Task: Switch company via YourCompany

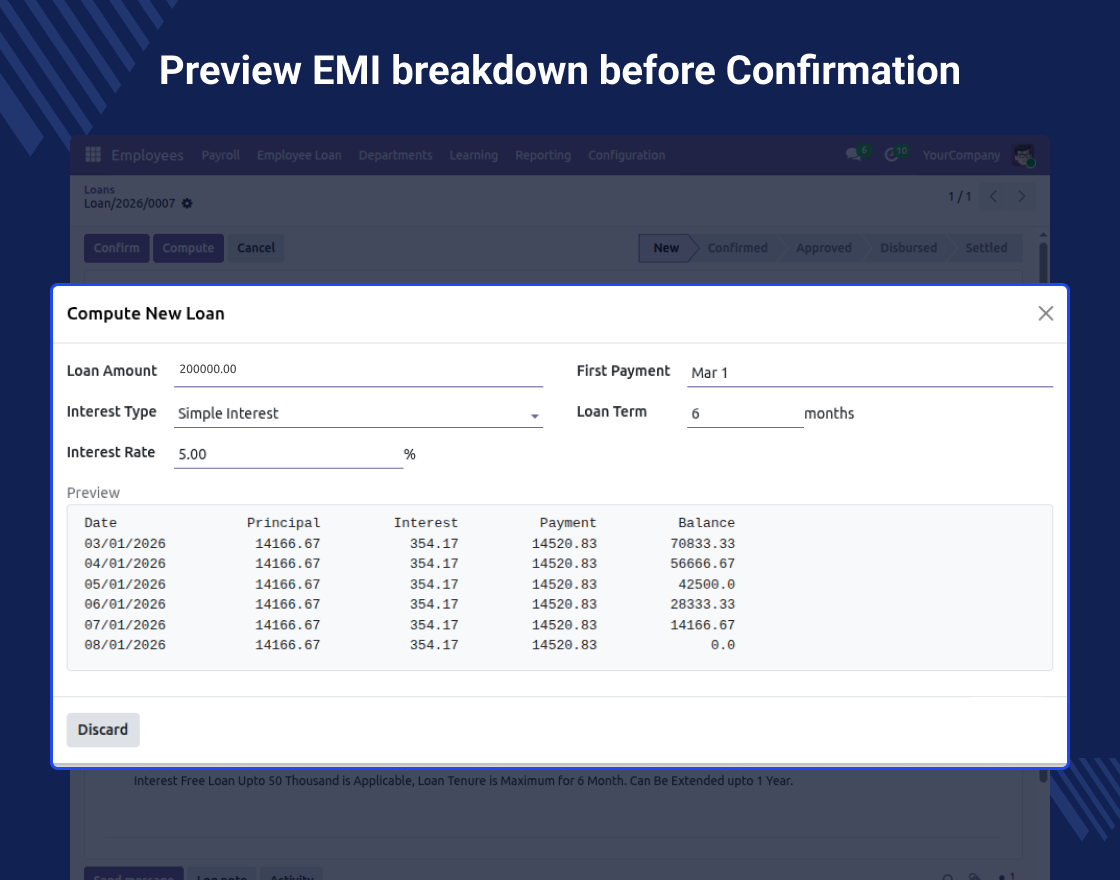Action: (x=961, y=155)
